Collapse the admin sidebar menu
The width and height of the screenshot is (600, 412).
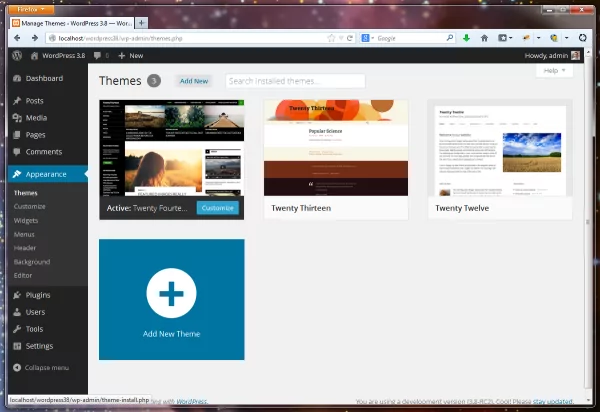coord(40,368)
